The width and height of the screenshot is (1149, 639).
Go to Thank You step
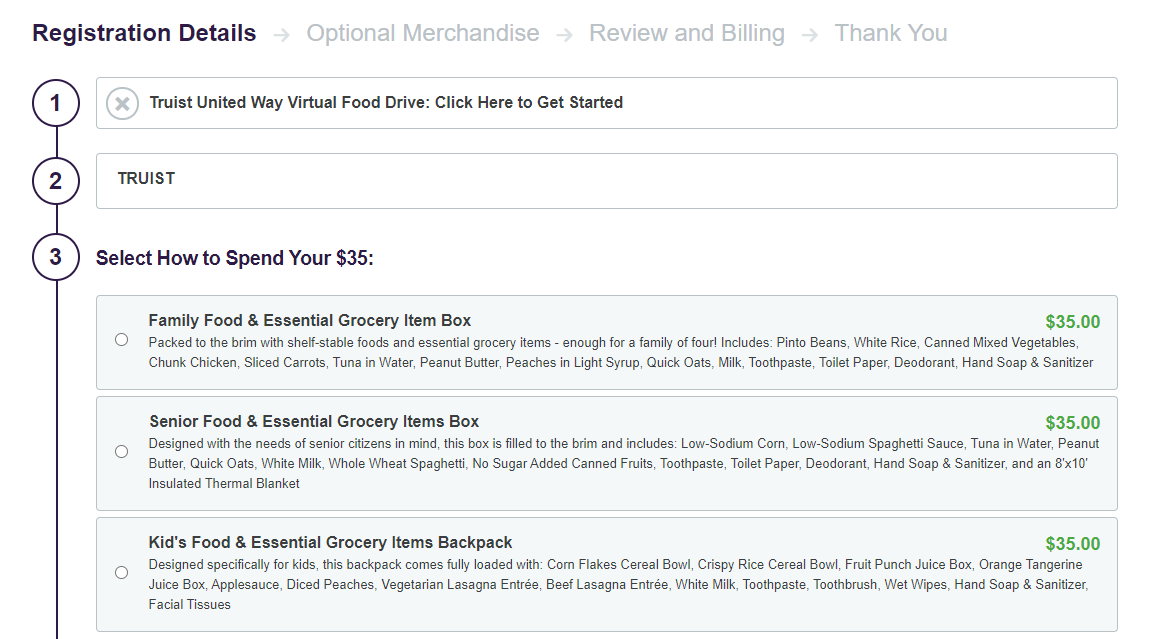890,33
